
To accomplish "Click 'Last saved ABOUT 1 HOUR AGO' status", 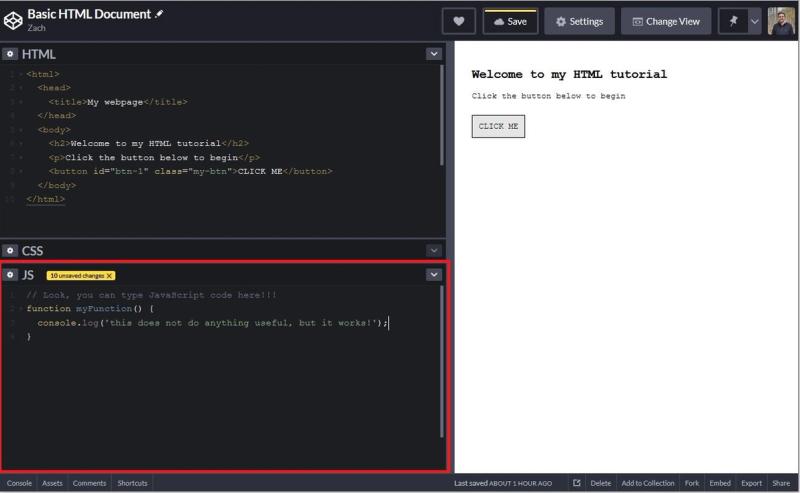I will click(503, 483).
